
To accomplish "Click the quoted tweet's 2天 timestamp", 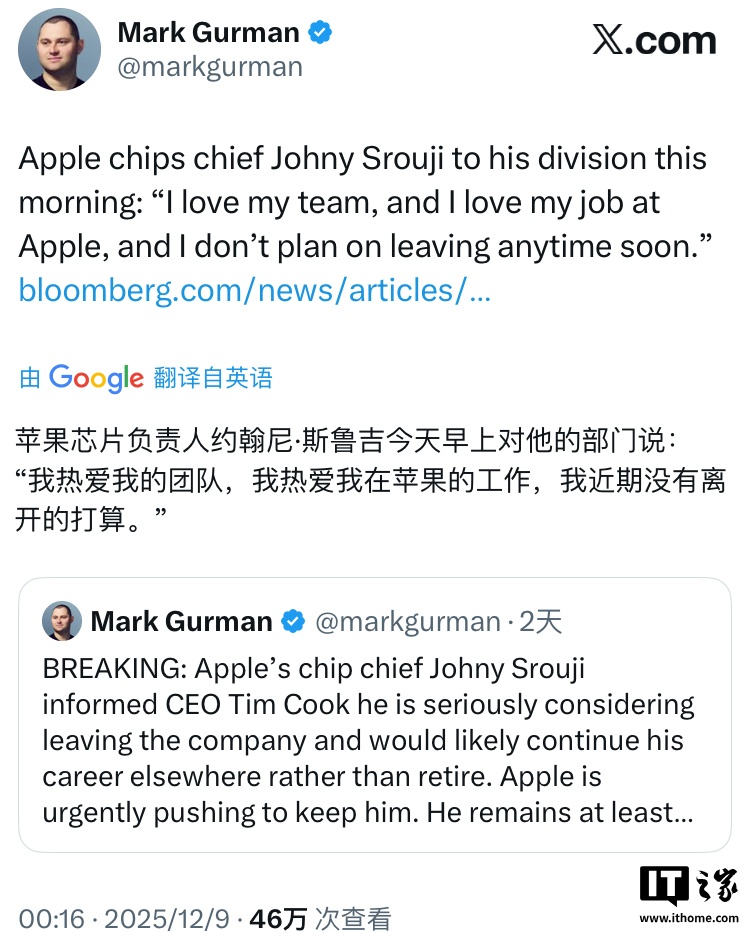I will (541, 622).
